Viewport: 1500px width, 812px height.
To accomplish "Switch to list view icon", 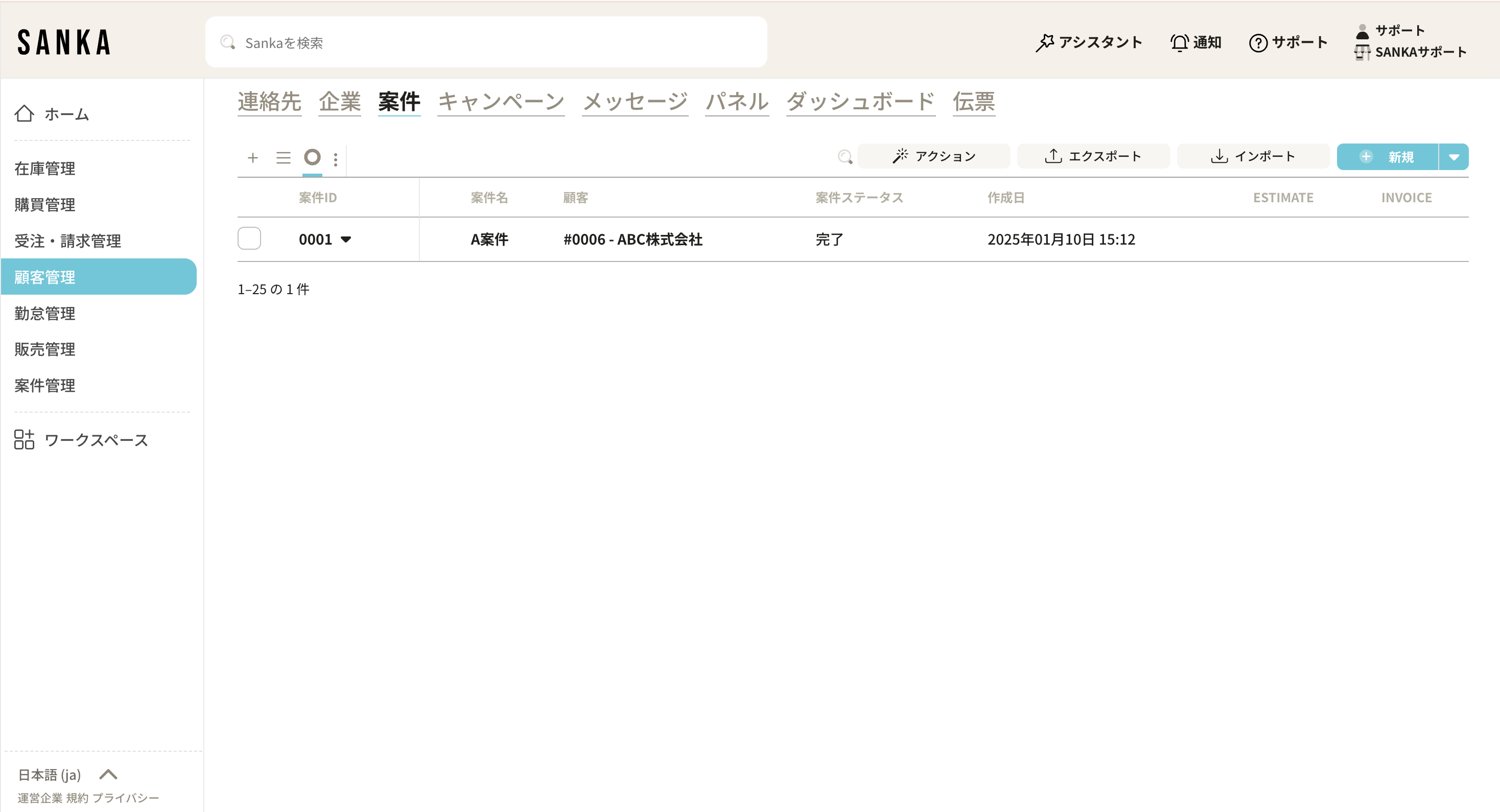I will [283, 158].
